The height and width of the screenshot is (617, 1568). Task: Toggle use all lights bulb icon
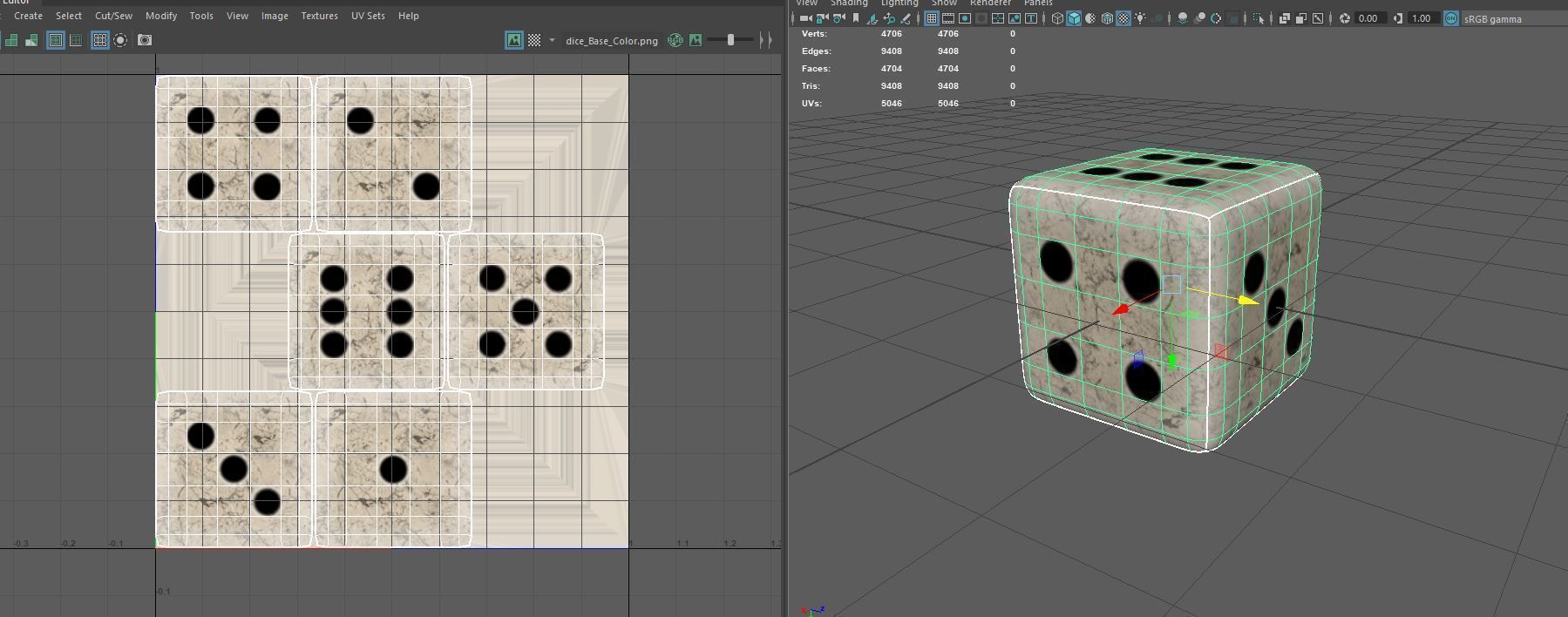[x=1140, y=18]
